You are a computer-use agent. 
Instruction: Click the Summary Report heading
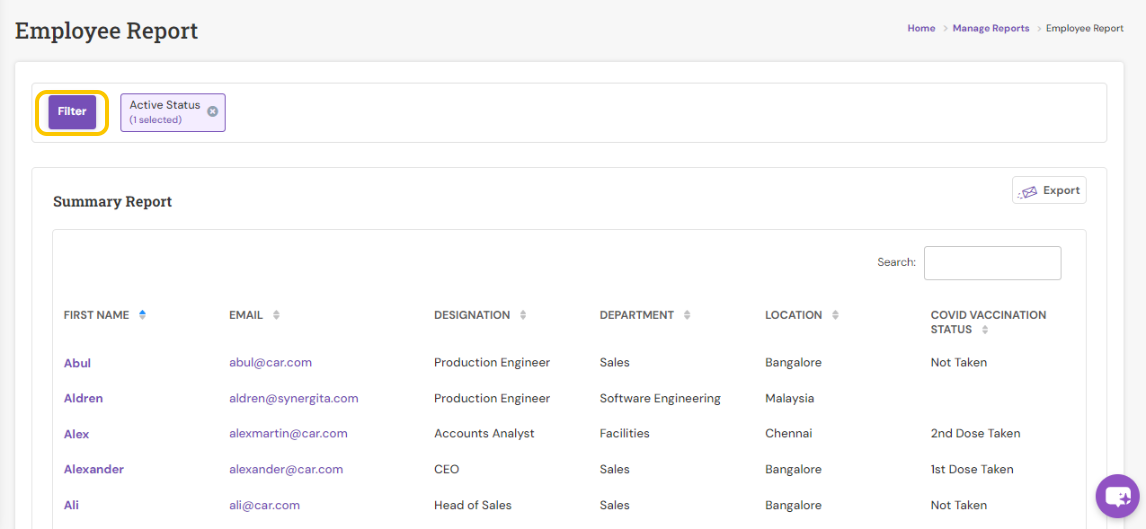click(113, 202)
